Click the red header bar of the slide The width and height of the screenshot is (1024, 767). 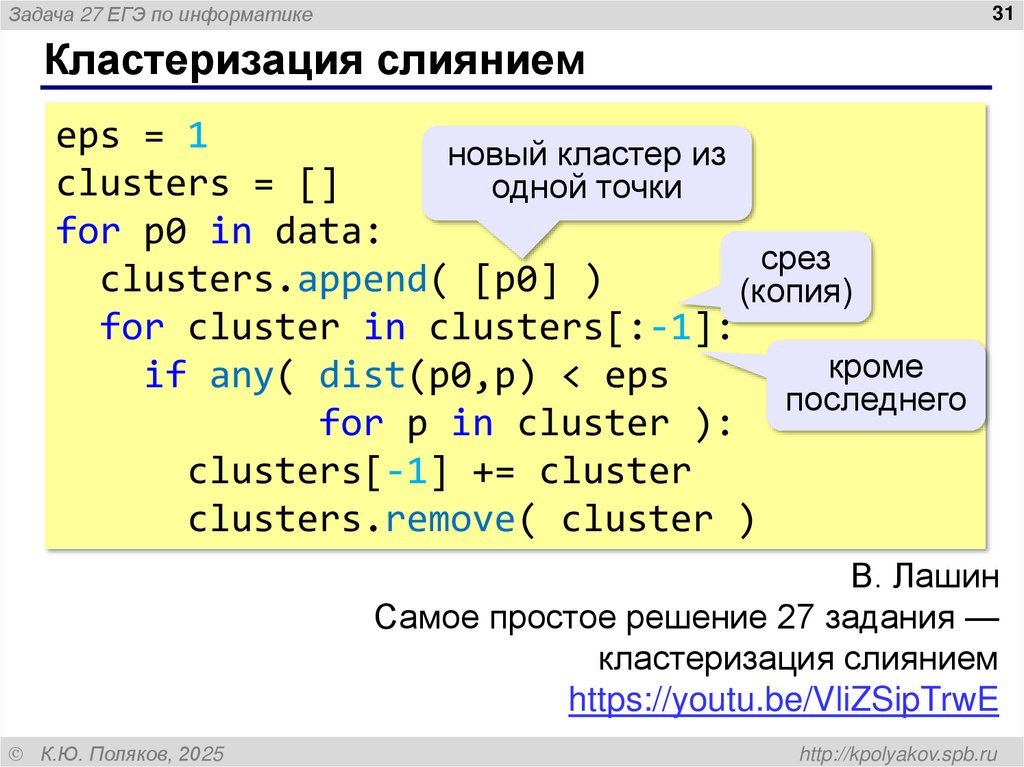512,13
